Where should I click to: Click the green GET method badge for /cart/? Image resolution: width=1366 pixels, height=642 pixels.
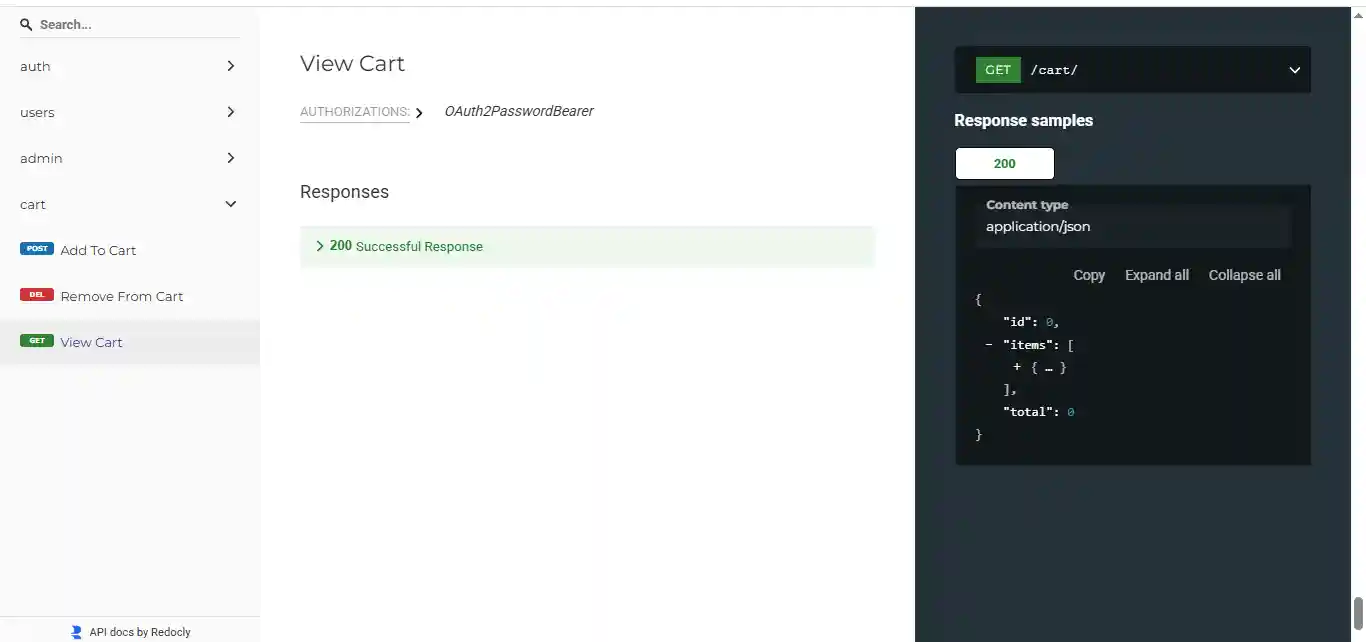click(x=998, y=70)
